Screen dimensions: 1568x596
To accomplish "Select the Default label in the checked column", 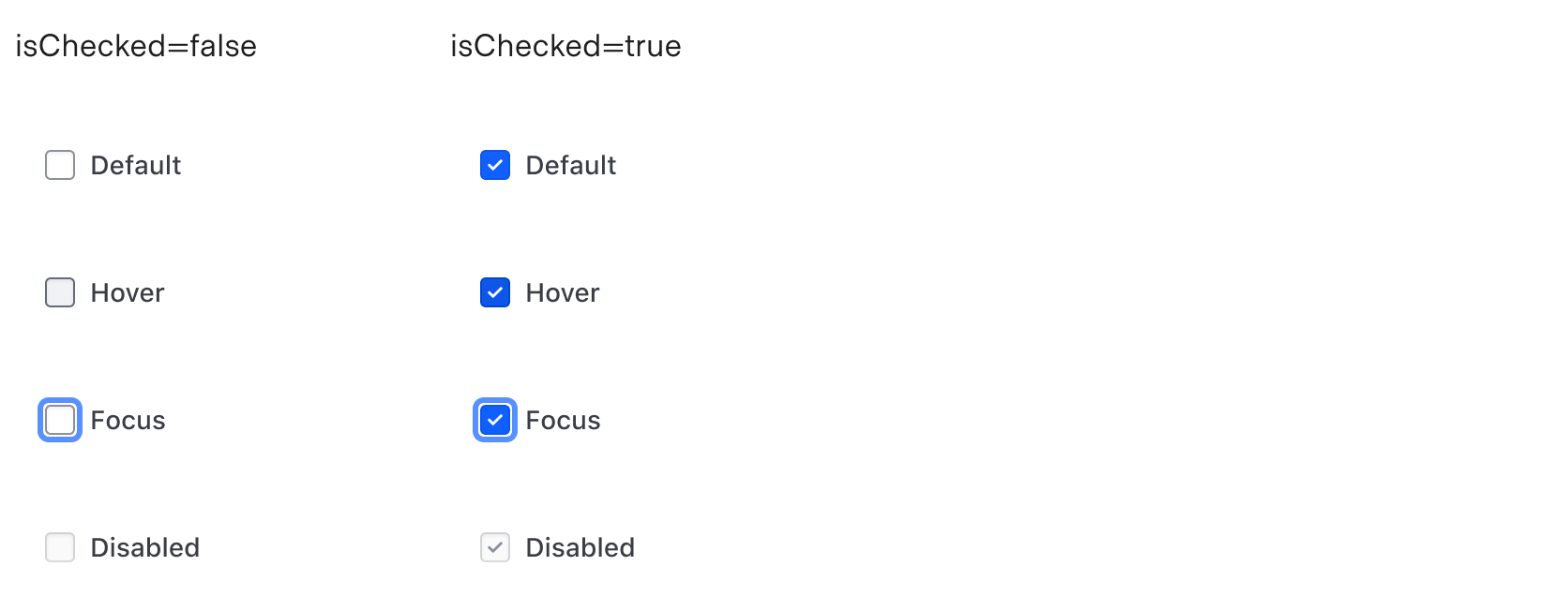I will tap(569, 165).
